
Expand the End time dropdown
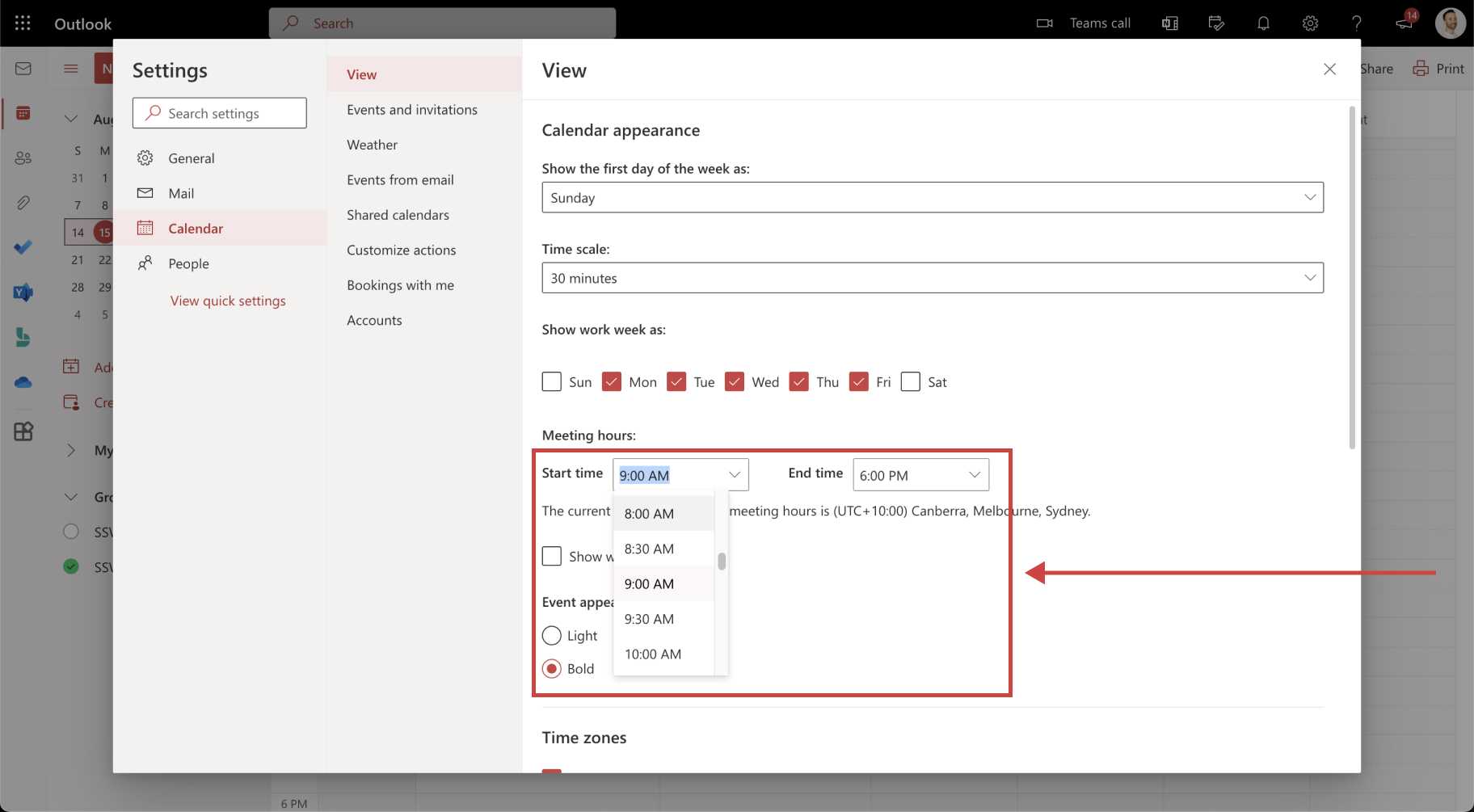920,475
